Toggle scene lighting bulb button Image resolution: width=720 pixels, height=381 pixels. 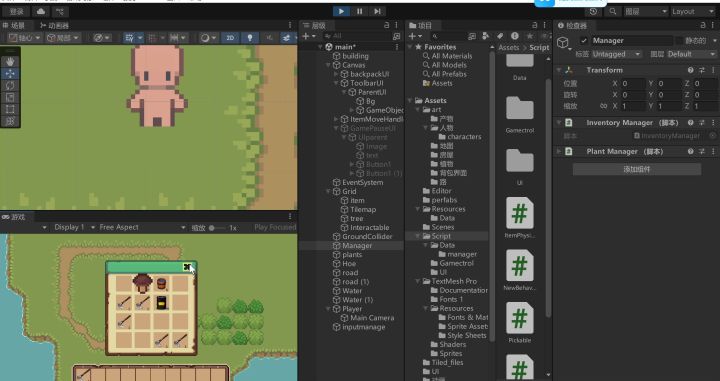[249, 38]
